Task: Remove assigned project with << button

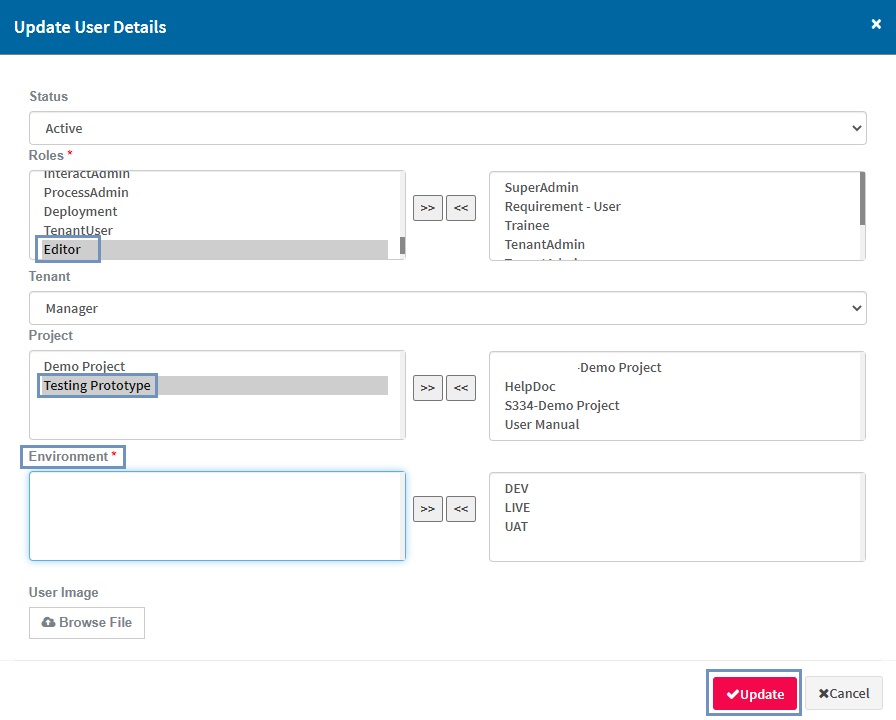Action: click(461, 388)
